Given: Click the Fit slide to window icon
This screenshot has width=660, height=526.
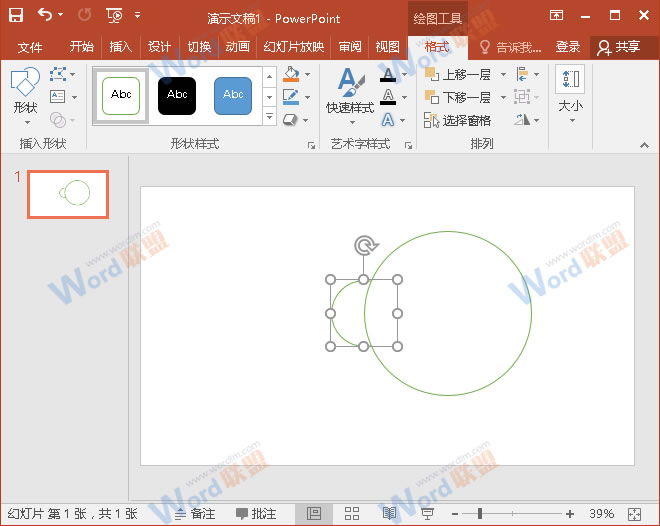Looking at the screenshot, I should 634,513.
